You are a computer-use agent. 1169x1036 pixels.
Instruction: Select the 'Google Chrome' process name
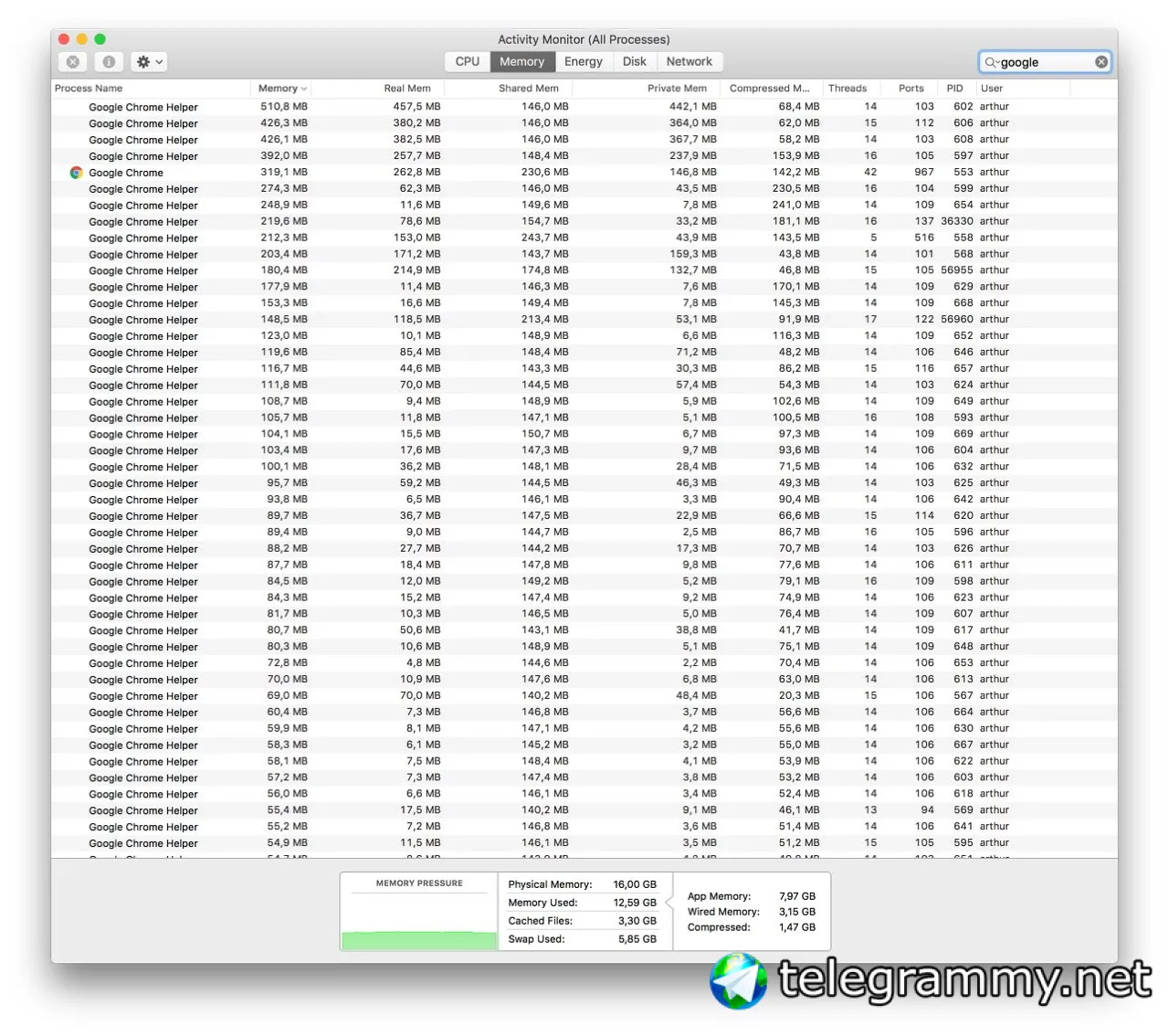(126, 173)
